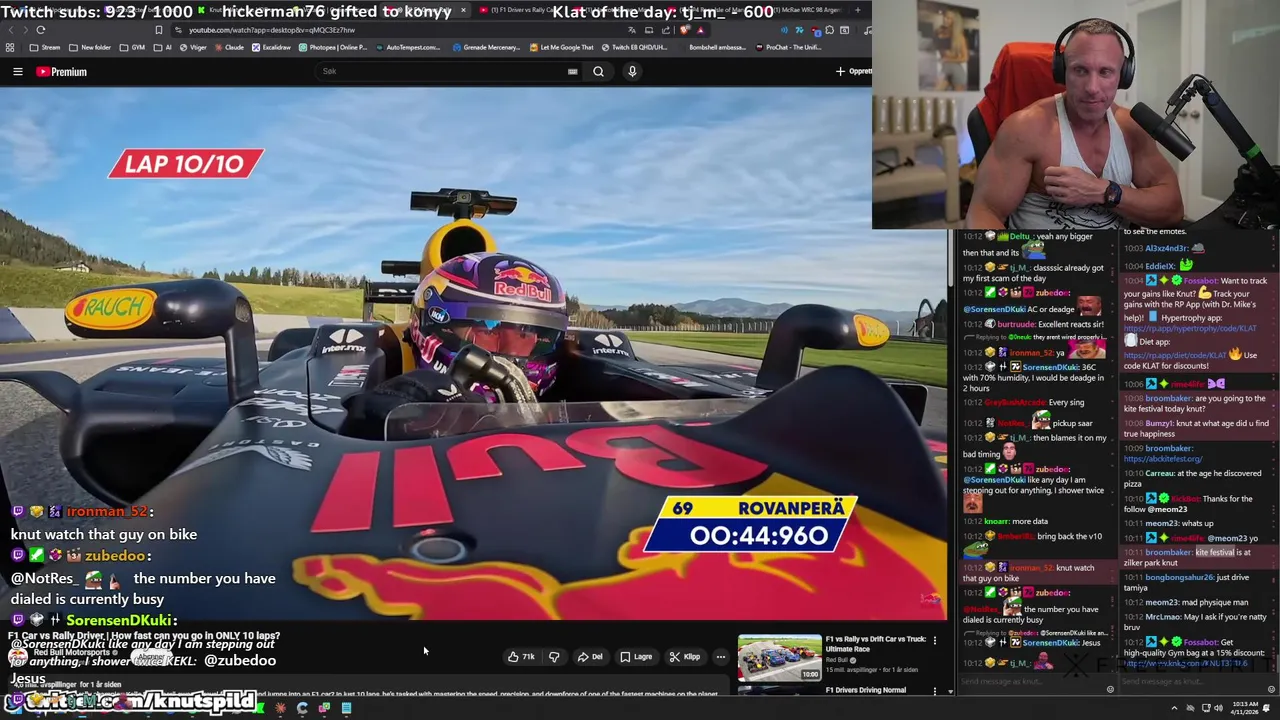The height and width of the screenshot is (720, 1280).
Task: Open the on-screen keyboard in the search box
Action: [572, 72]
